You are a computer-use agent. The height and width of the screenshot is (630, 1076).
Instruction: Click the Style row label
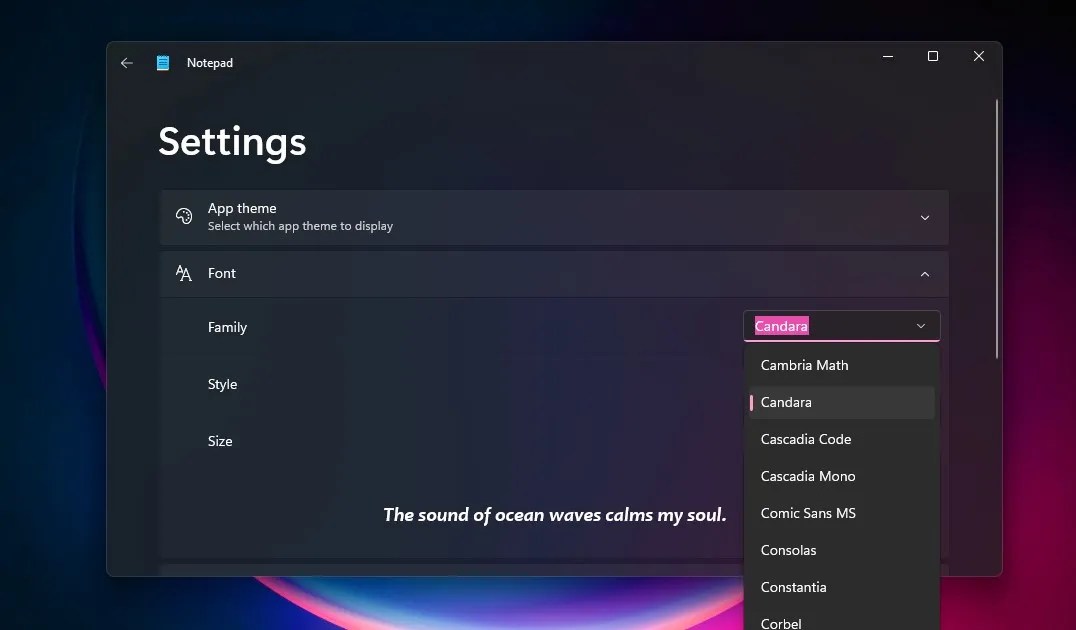pos(222,384)
